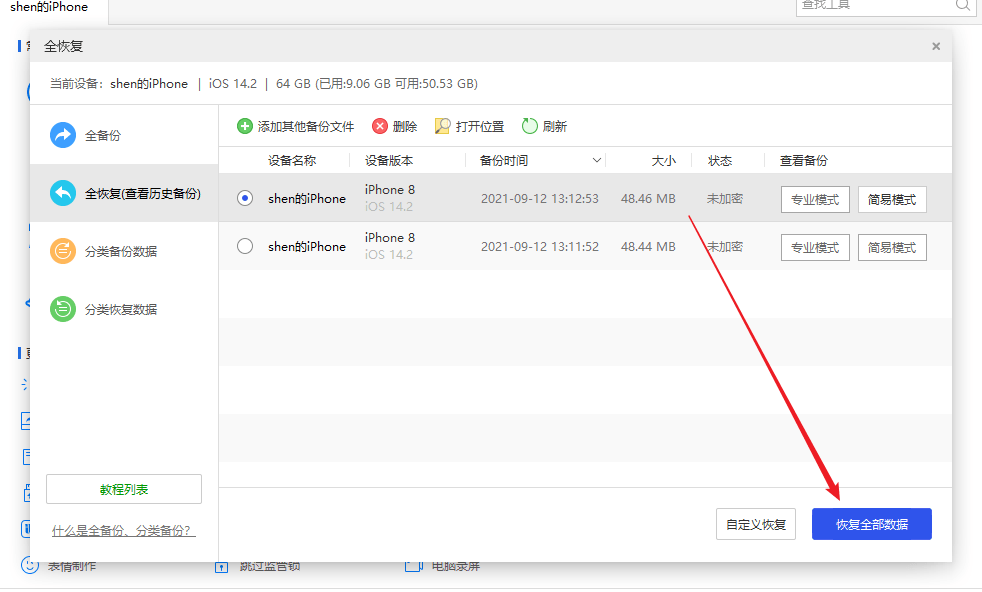Screen dimensions: 982x592
Task: Click the 设备版本 column header
Action: [389, 160]
